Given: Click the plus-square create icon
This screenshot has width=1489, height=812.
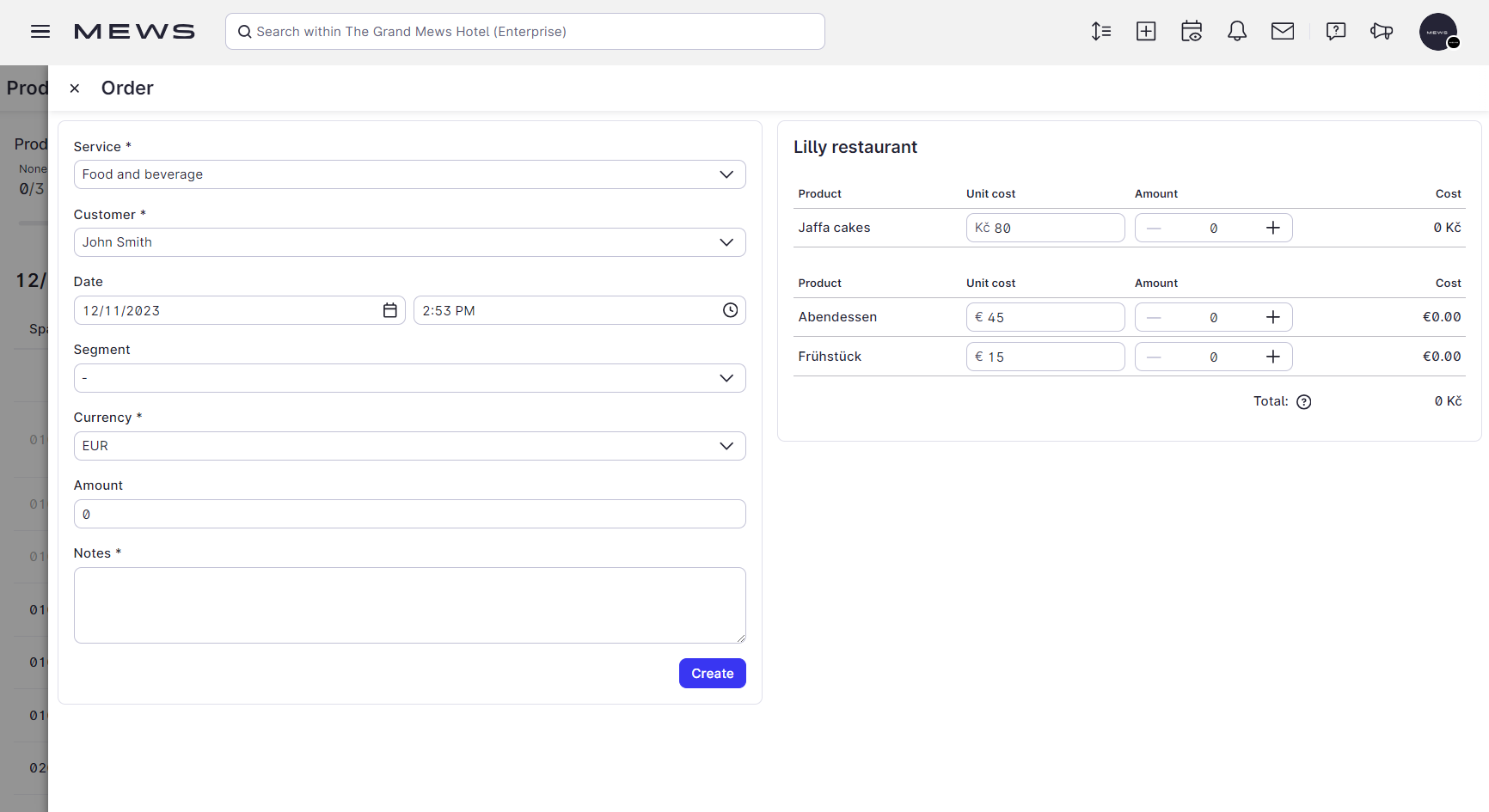Looking at the screenshot, I should pos(1146,32).
